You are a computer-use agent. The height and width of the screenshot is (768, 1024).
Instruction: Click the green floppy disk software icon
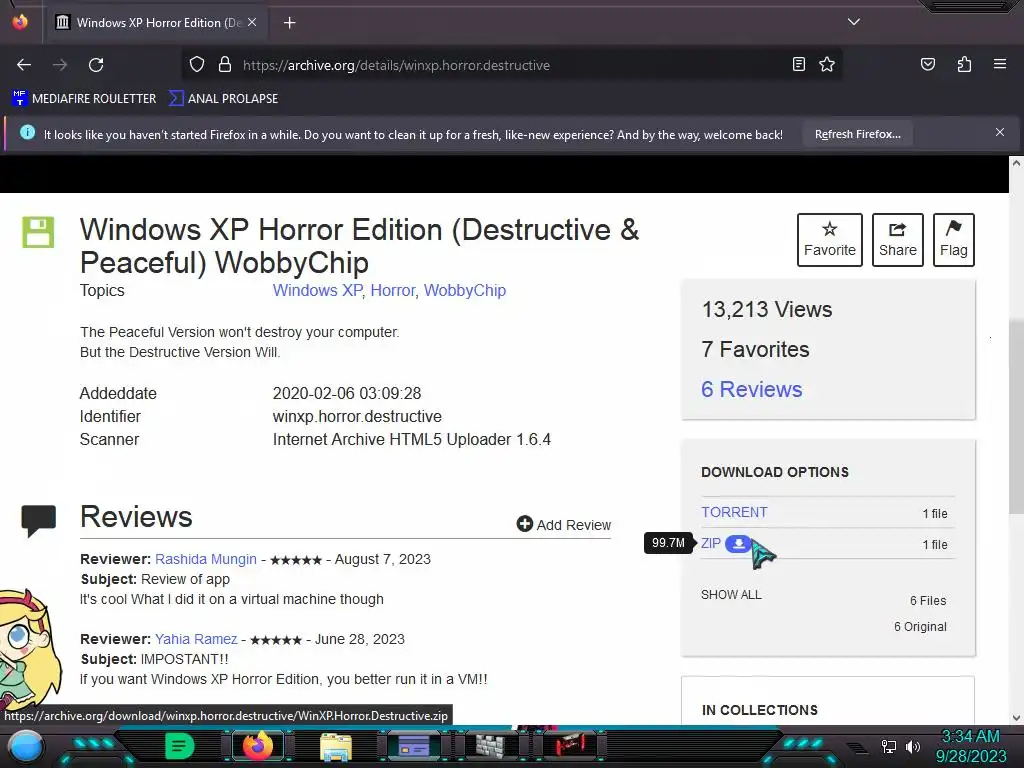[x=38, y=232]
